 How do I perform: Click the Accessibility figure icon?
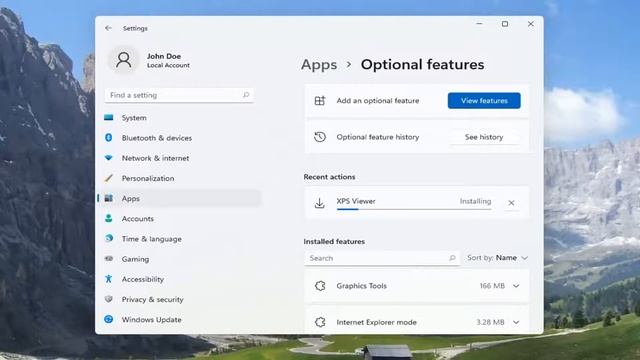109,279
